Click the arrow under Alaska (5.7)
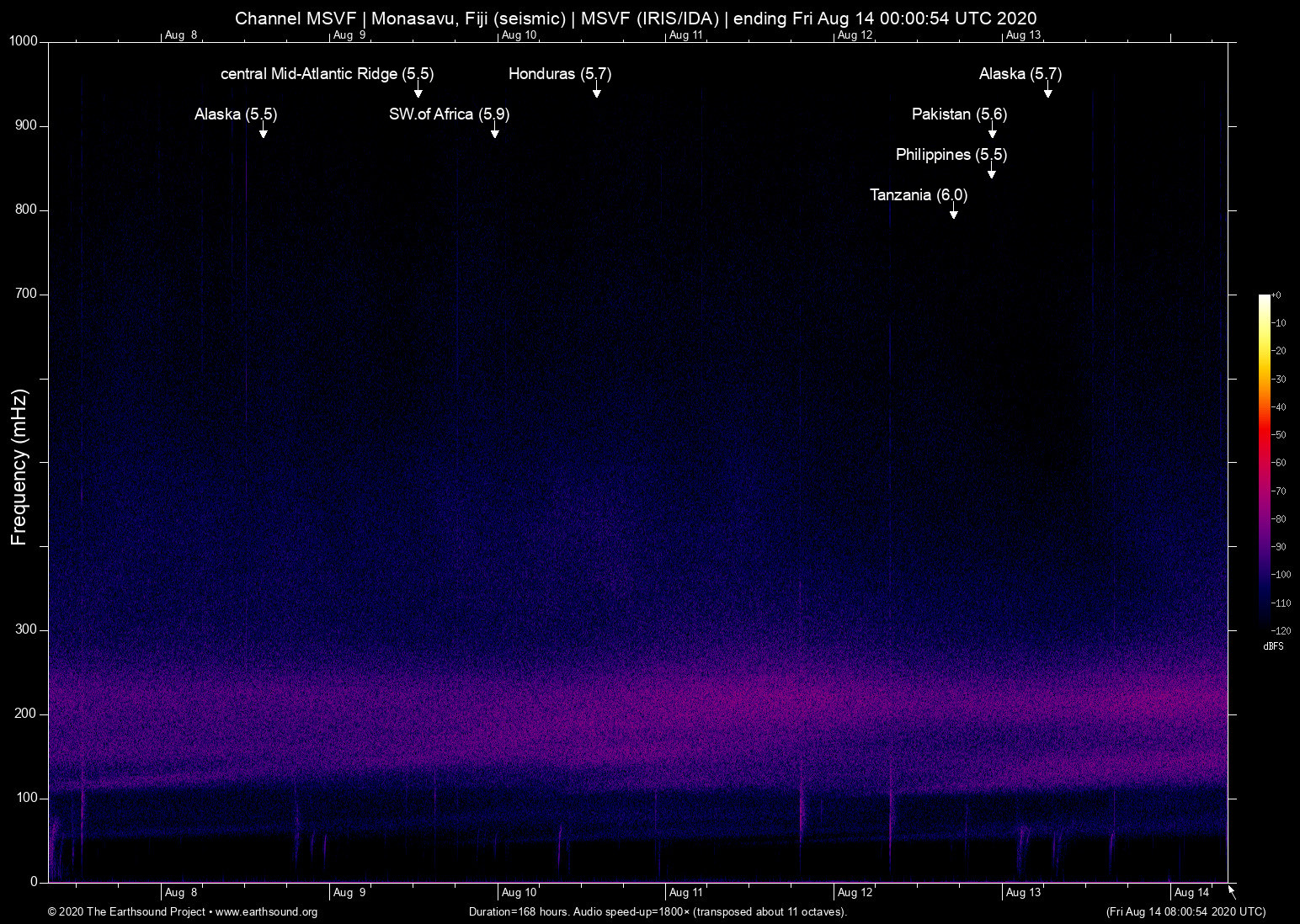 click(x=1047, y=92)
